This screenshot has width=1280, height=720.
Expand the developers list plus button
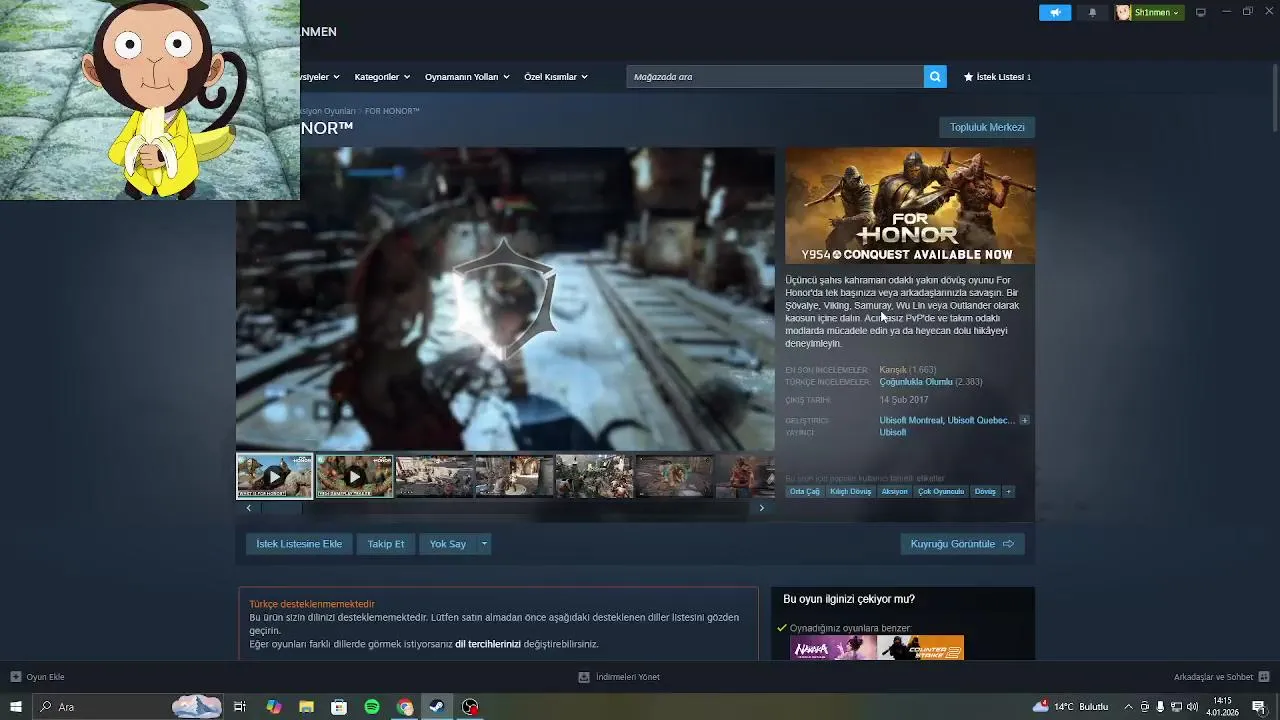1024,420
